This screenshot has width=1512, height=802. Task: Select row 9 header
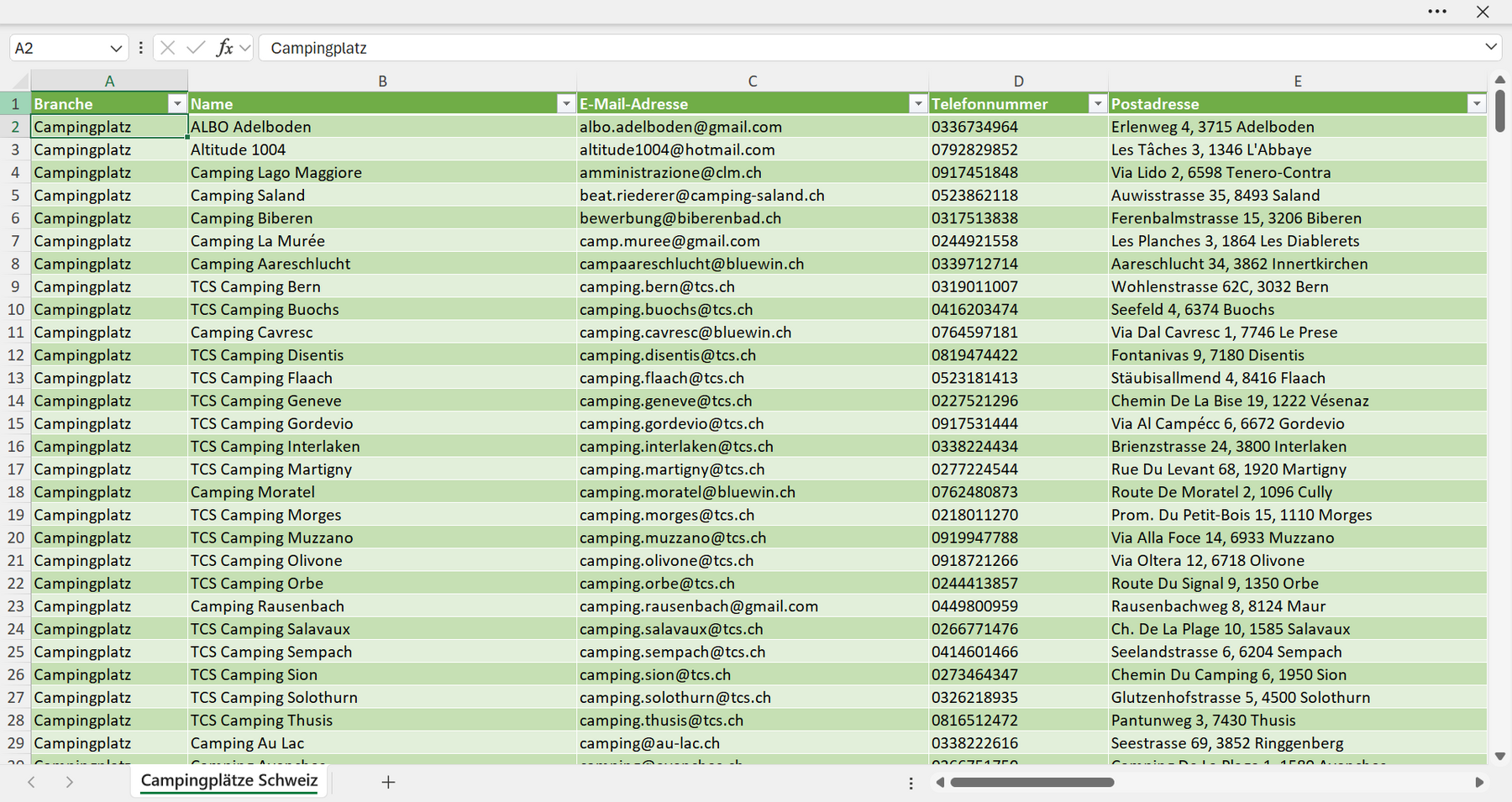tap(15, 286)
